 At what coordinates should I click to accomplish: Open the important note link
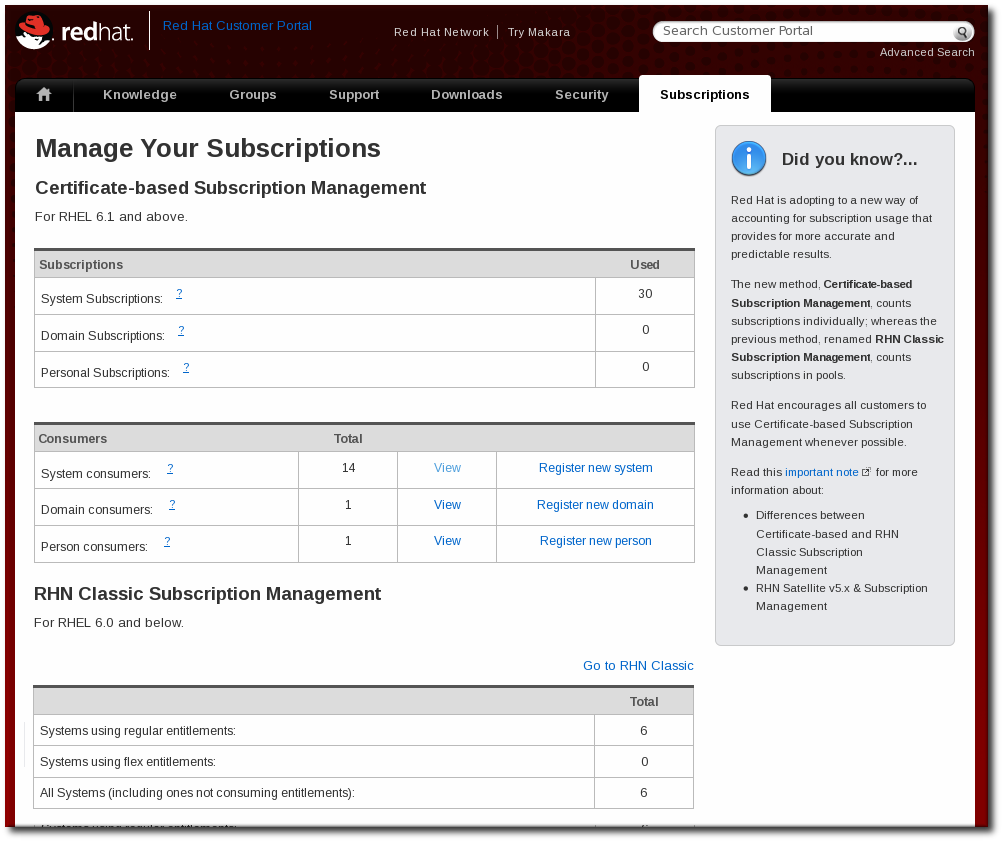point(821,472)
